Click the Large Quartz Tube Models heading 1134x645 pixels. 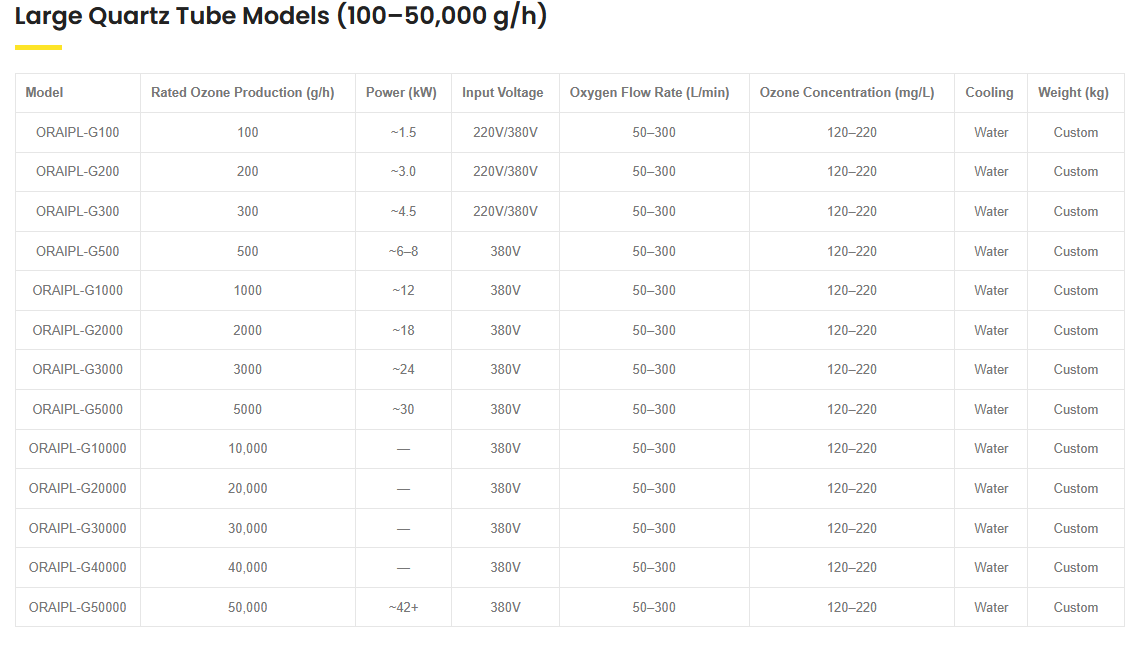click(281, 18)
